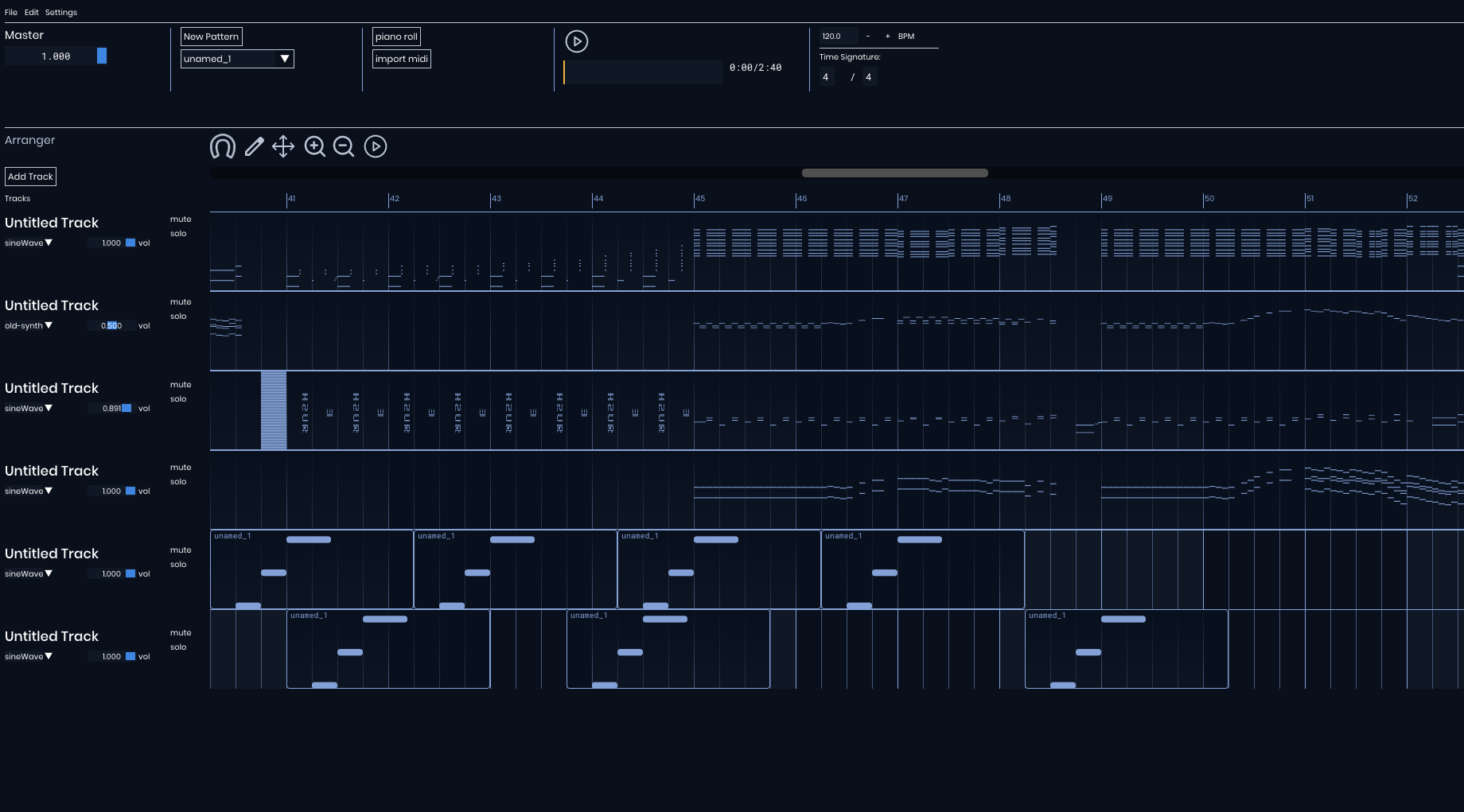This screenshot has height=812, width=1464.
Task: Select the move tool in the Arranger toolbar
Action: click(x=283, y=146)
